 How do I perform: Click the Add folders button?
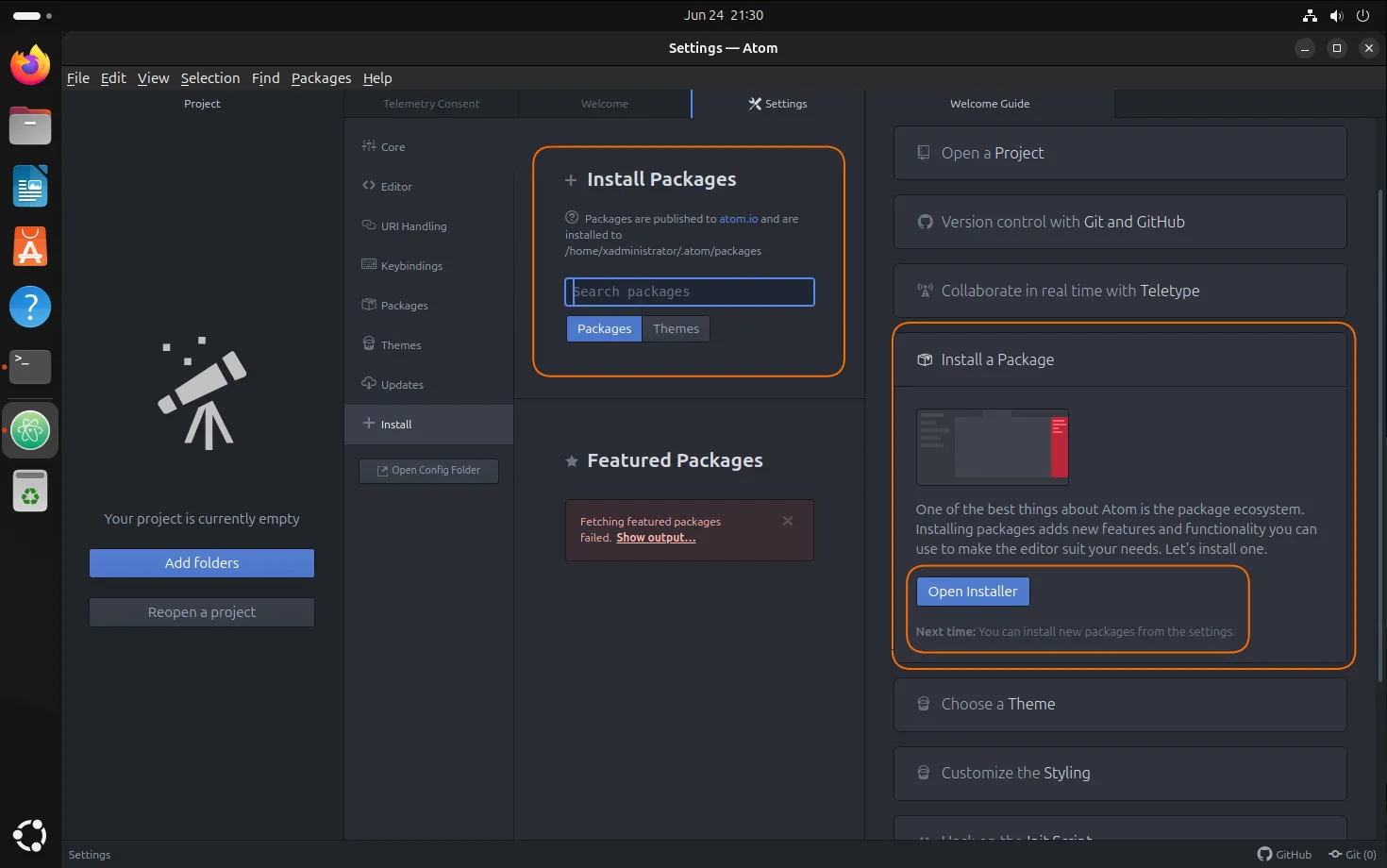click(x=202, y=563)
